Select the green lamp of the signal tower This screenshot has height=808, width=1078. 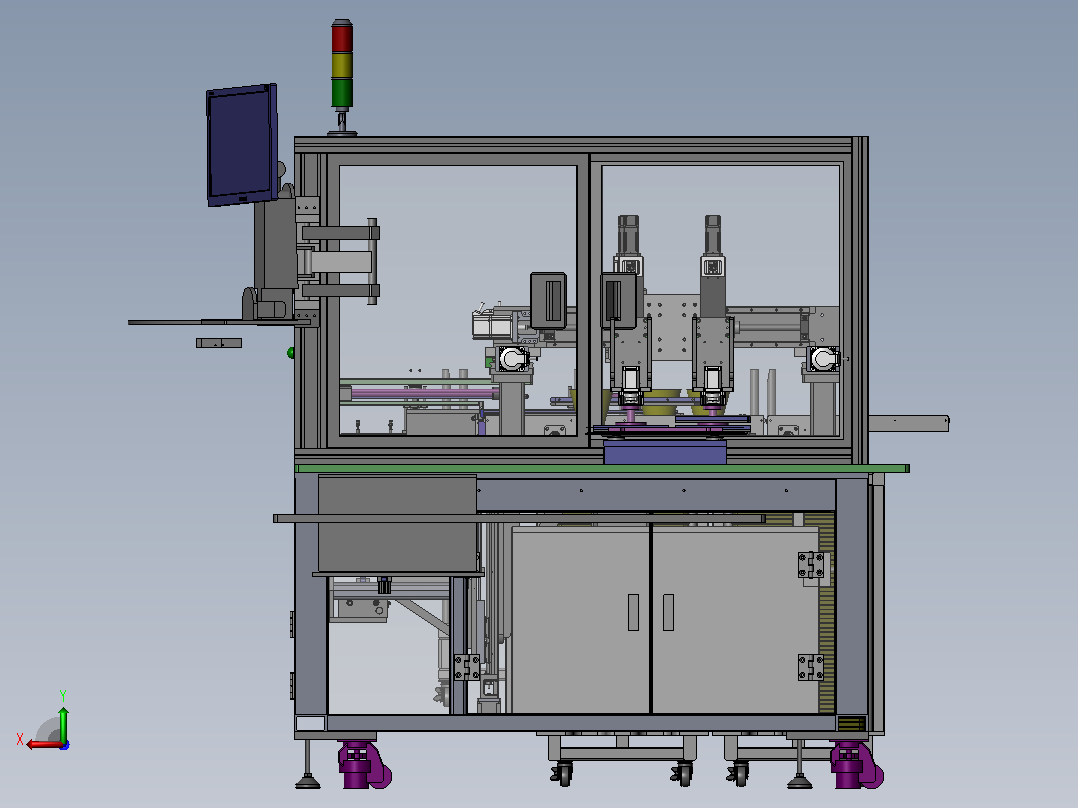coord(342,94)
